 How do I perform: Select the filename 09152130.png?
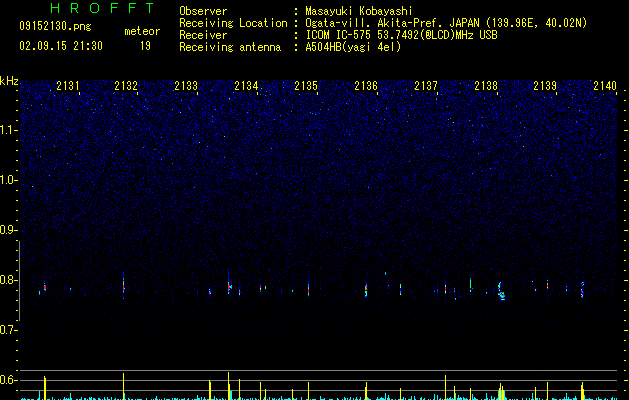[55, 26]
